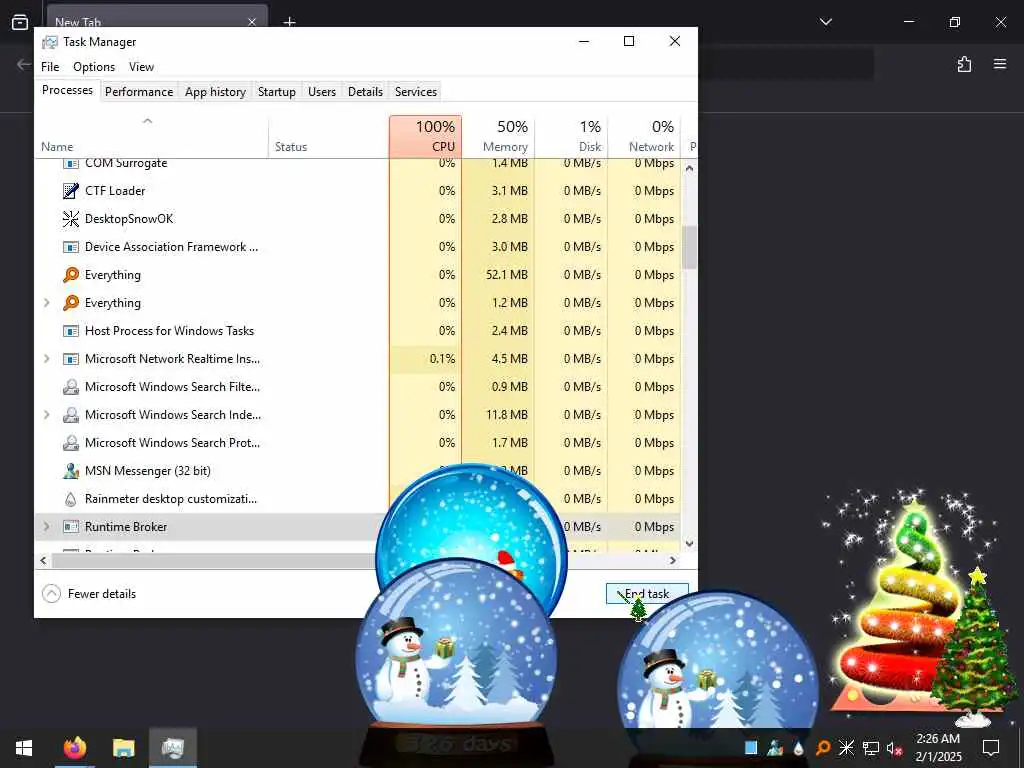The height and width of the screenshot is (768, 1024).
Task: Open the File menu in Task Manager
Action: [50, 67]
